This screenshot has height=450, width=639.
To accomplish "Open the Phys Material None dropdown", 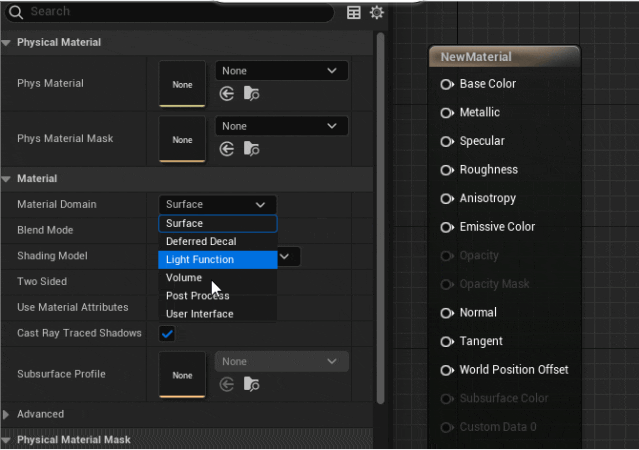I will click(282, 71).
